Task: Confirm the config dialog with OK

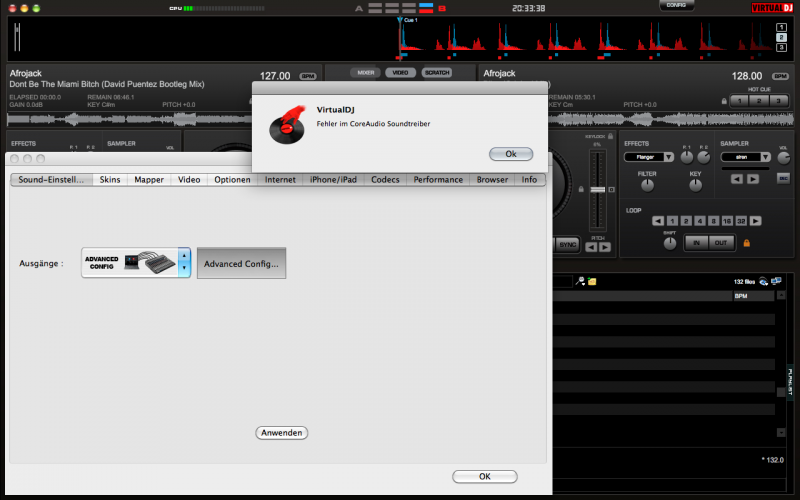Action: pos(485,476)
